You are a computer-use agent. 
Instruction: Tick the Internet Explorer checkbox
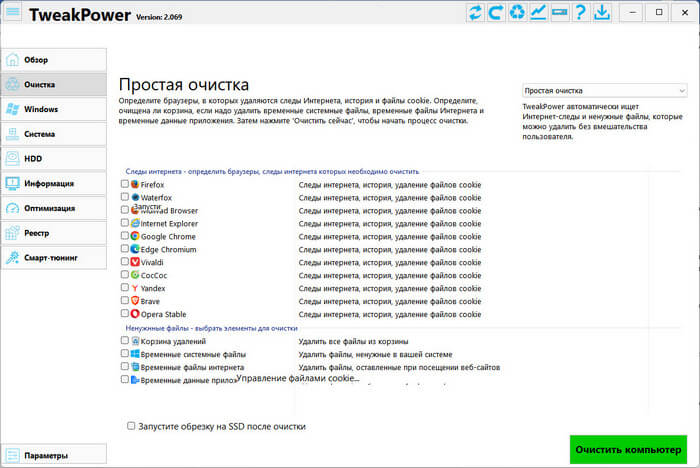(125, 222)
